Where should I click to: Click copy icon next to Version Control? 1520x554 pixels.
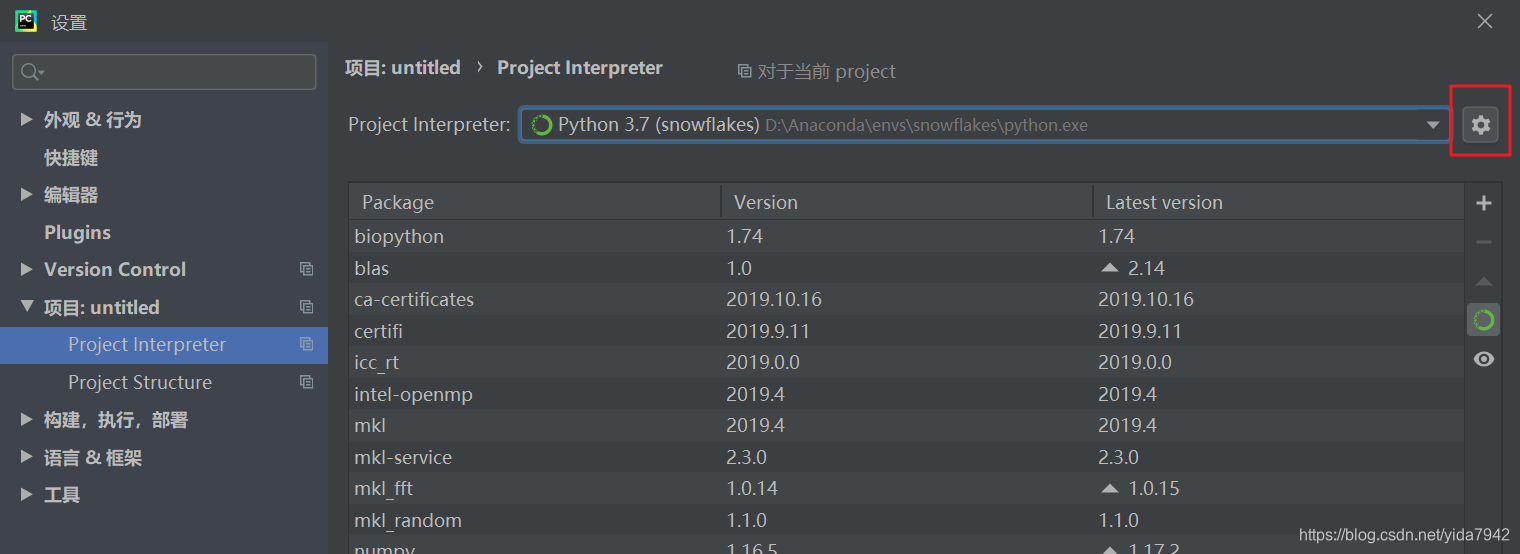306,269
